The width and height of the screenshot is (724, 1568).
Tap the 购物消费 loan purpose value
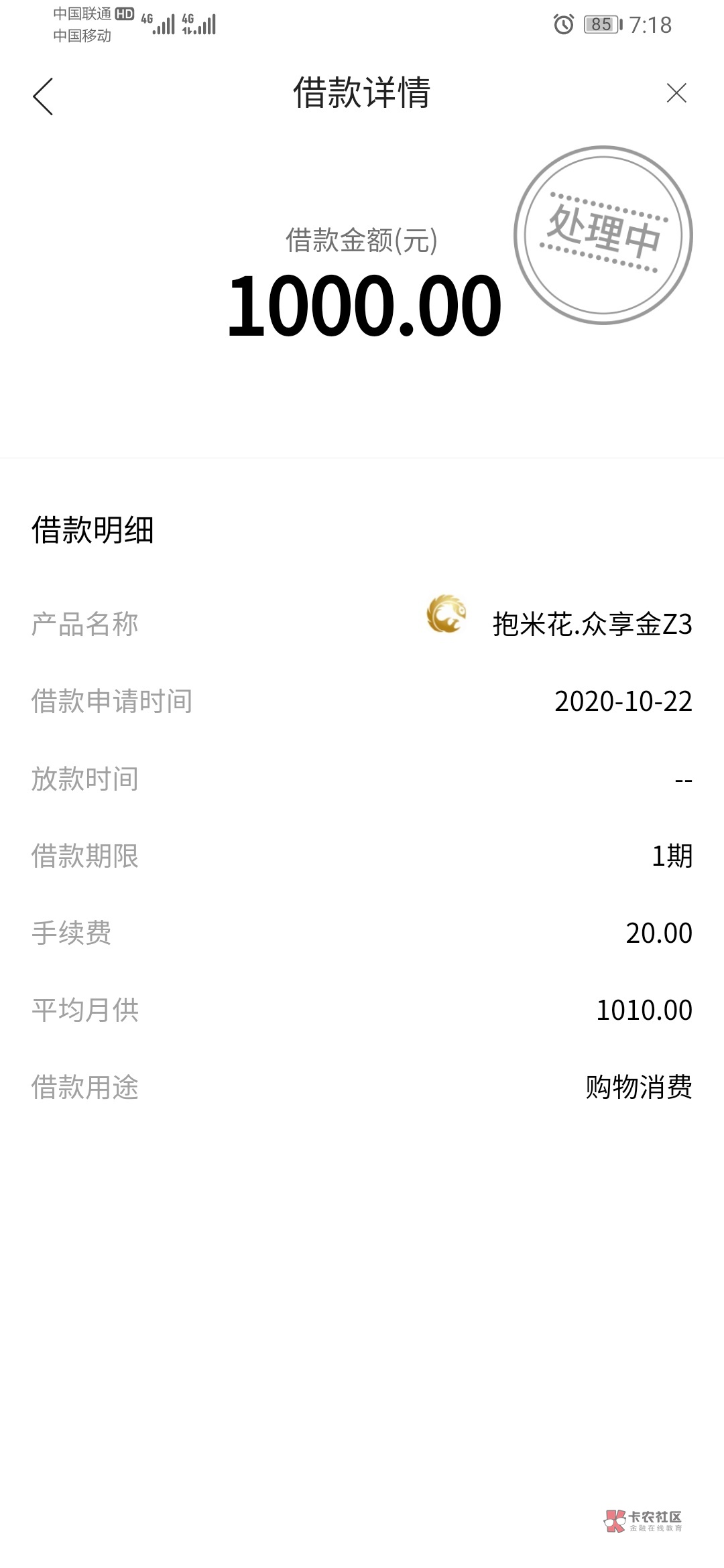pos(638,1087)
